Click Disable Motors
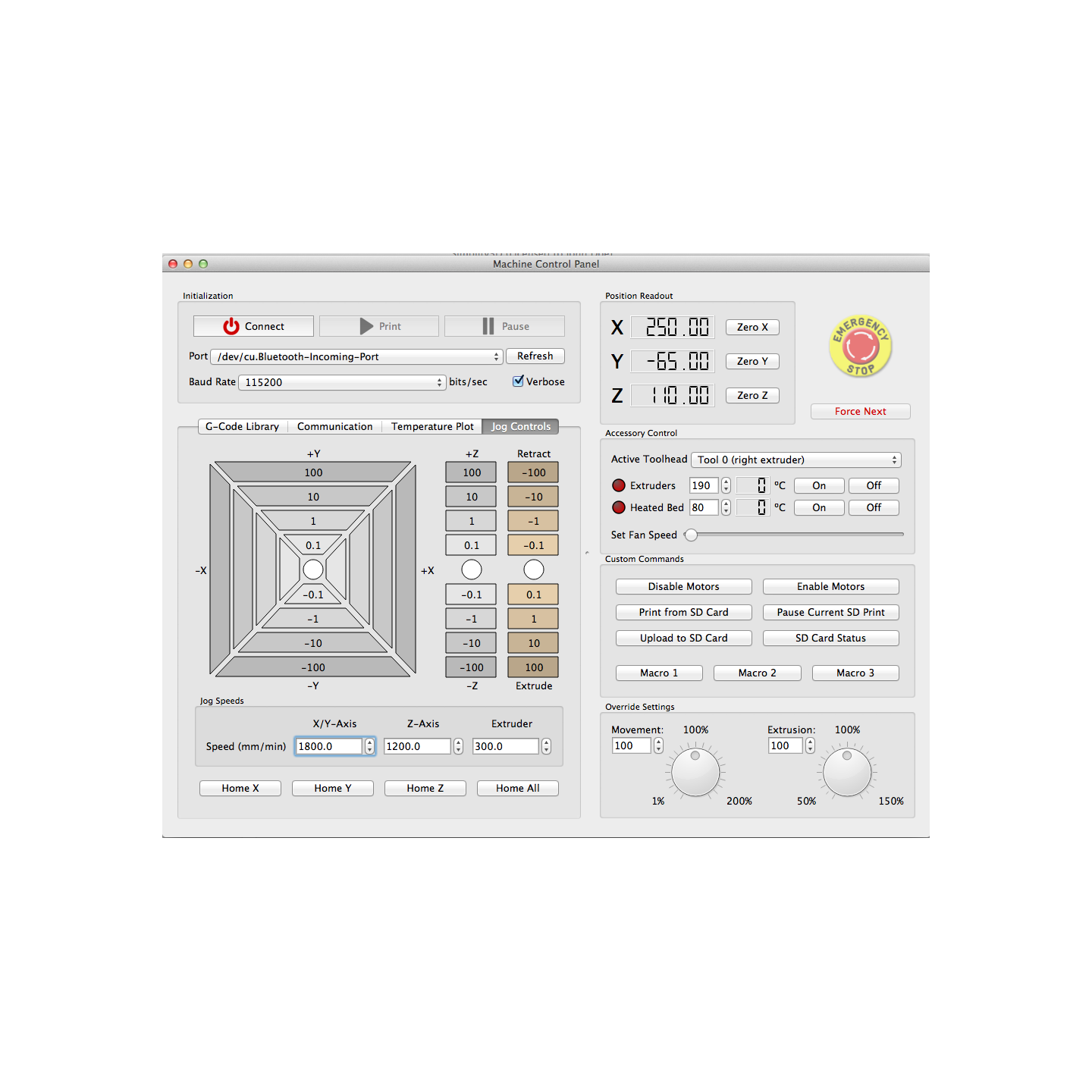Image resolution: width=1092 pixels, height=1092 pixels. [x=683, y=586]
